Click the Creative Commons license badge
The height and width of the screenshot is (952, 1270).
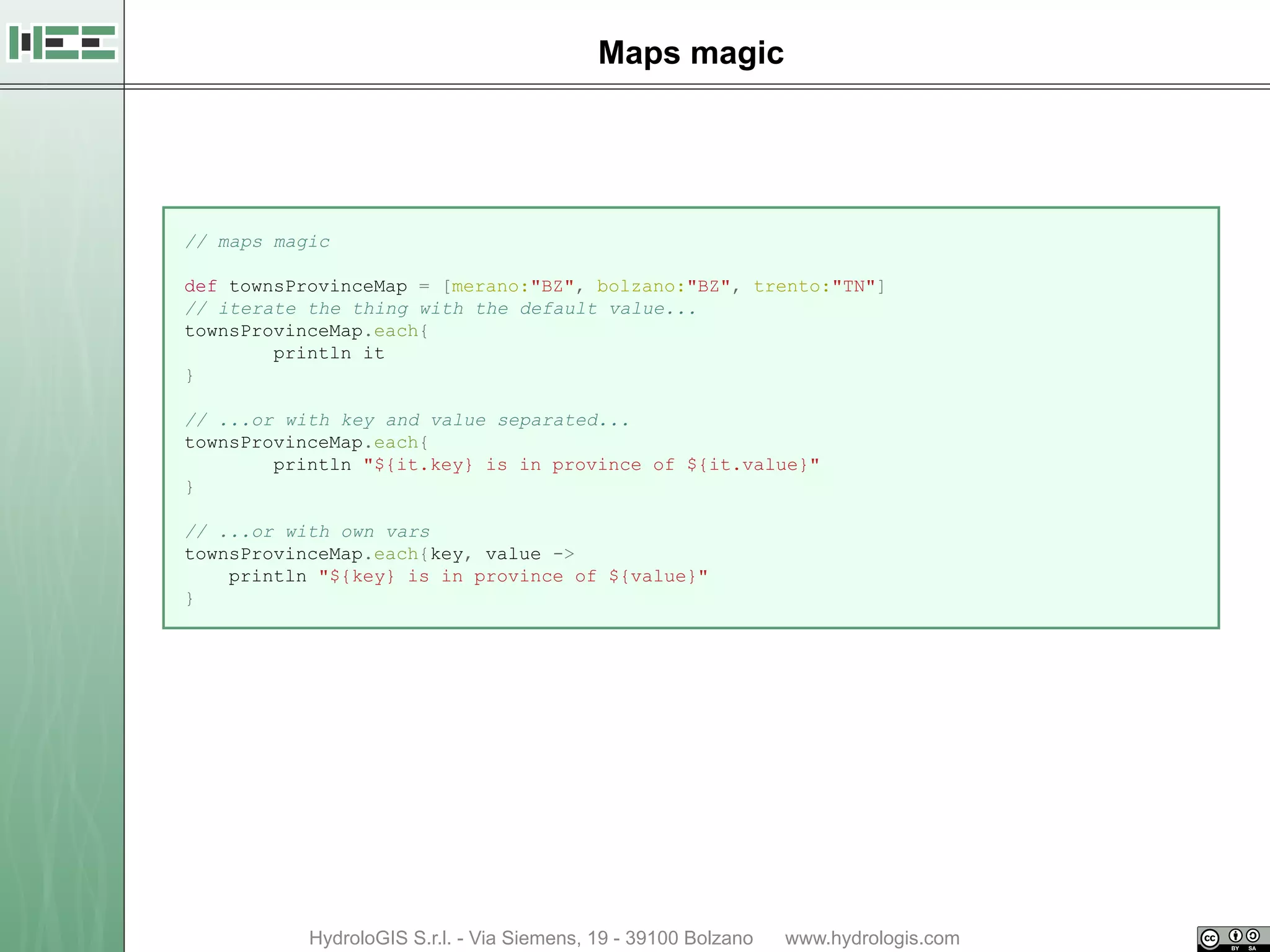click(1233, 939)
